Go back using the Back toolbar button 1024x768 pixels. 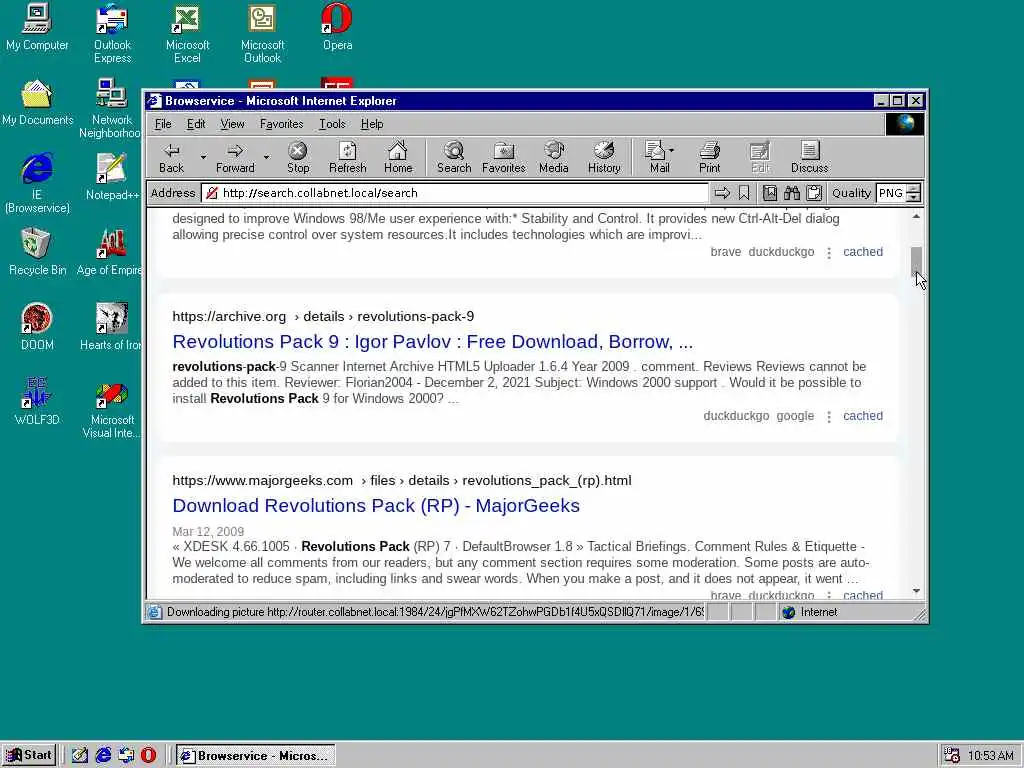pyautogui.click(x=172, y=157)
